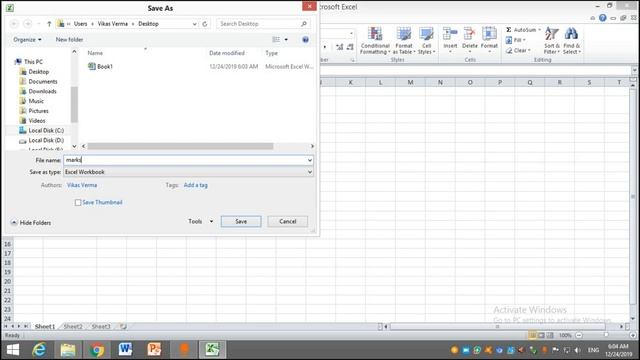Click the Add a tag link
This screenshot has height=360, width=640.
[x=196, y=185]
